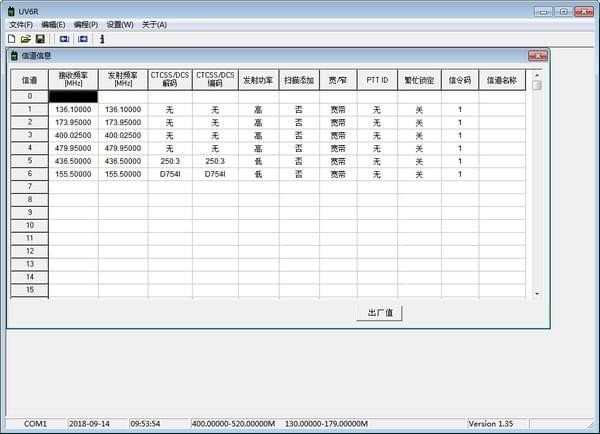Click the 扫描添加 column header
This screenshot has width=600, height=434.
click(299, 80)
